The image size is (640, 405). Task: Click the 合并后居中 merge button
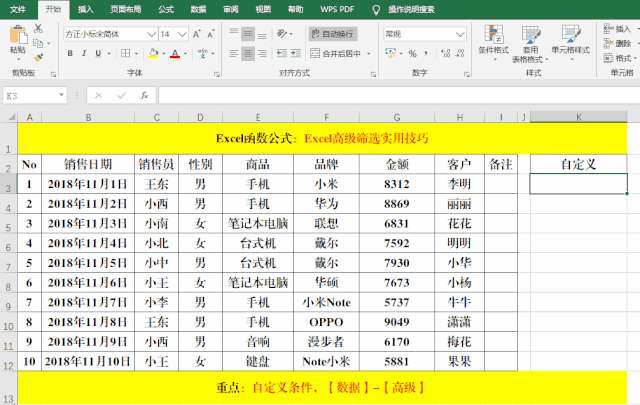pyautogui.click(x=336, y=53)
